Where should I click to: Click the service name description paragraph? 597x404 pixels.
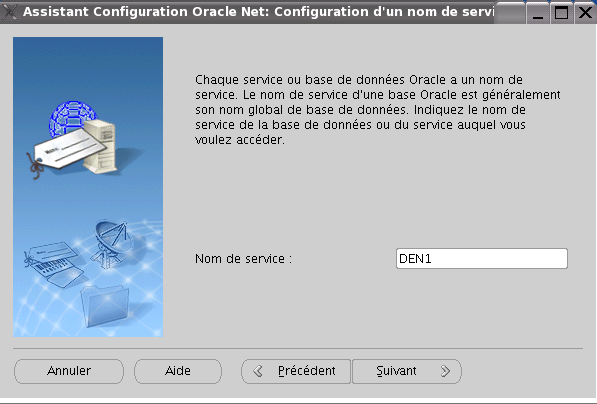tap(378, 110)
